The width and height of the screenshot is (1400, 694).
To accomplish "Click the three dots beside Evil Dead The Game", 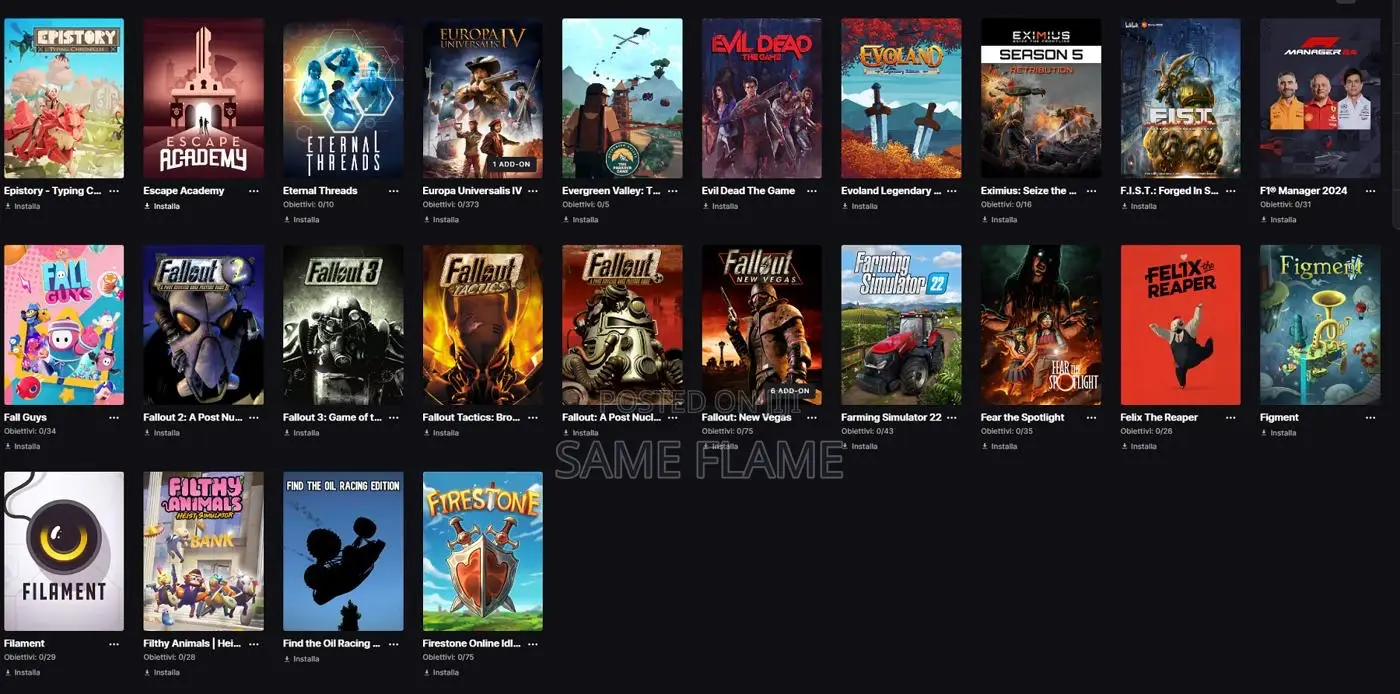I will pyautogui.click(x=812, y=191).
